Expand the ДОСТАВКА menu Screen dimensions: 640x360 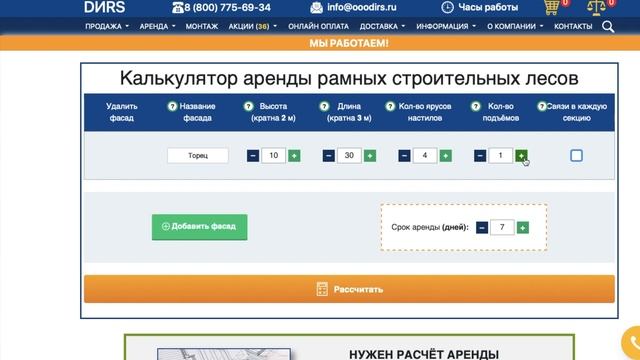382,26
